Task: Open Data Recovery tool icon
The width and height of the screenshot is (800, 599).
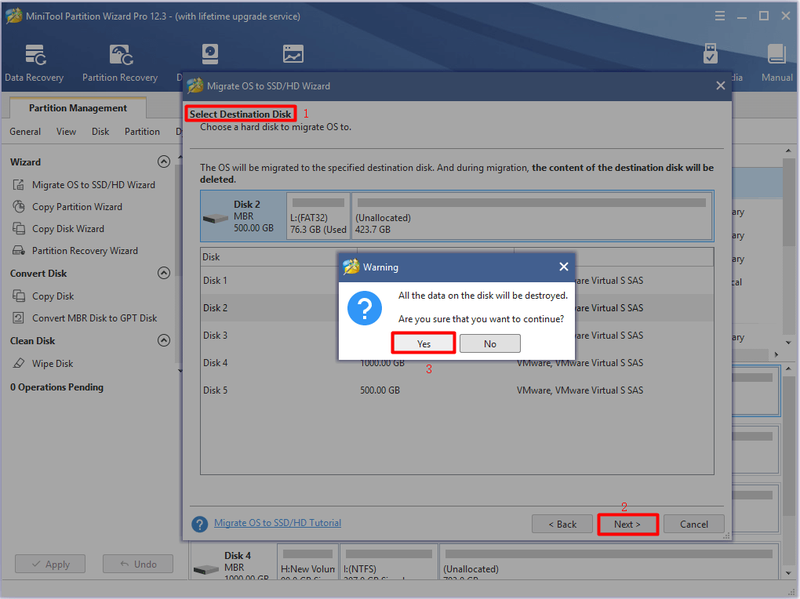Action: point(35,55)
